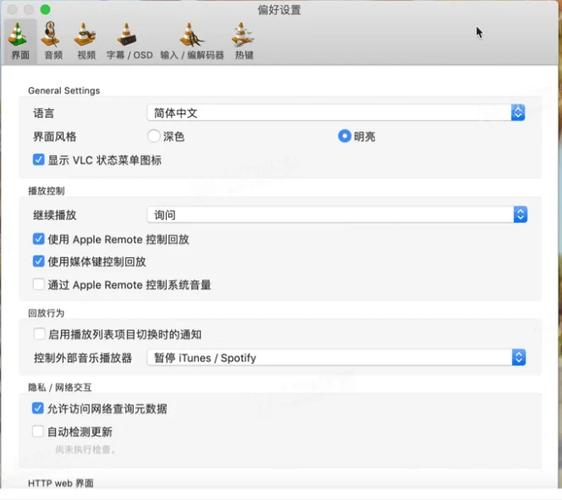Enable 自动检测更新 checkbox

click(38, 431)
